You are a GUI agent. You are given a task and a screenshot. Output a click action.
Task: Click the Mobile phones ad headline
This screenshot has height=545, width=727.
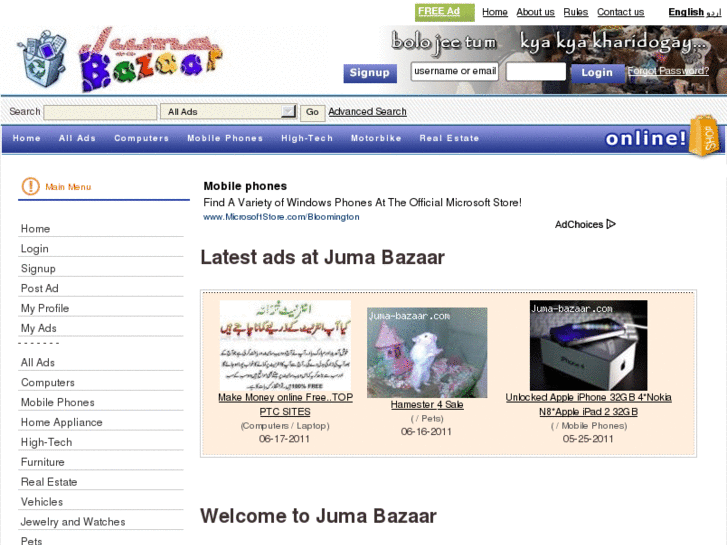click(x=245, y=186)
